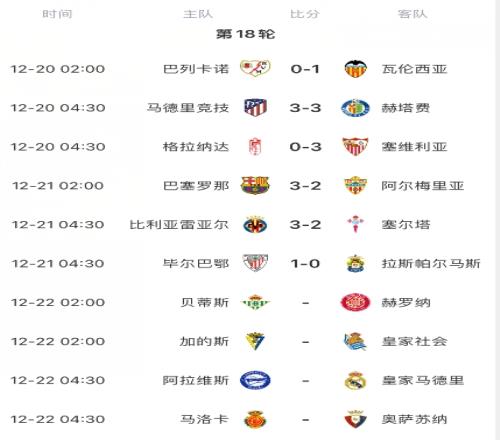This screenshot has width=500, height=440.
Task: Click the 拉斯帕尔马斯 team name
Action: (x=431, y=264)
